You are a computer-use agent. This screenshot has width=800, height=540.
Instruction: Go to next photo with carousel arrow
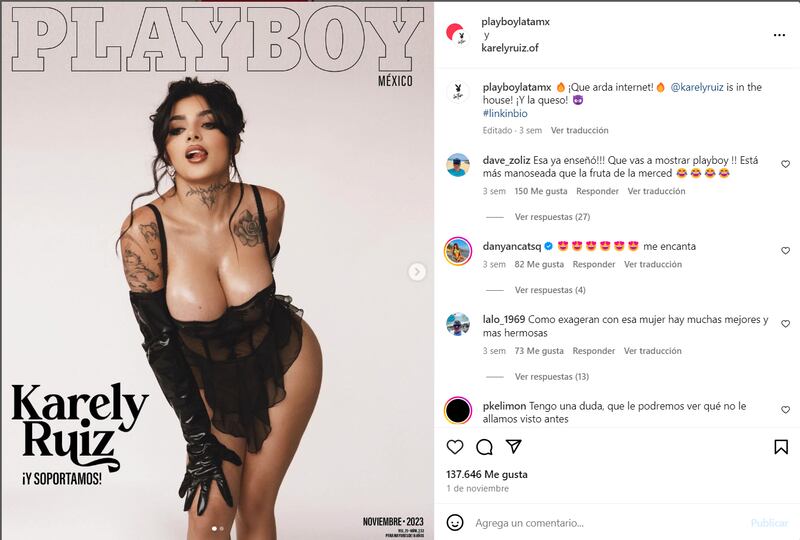[x=417, y=272]
